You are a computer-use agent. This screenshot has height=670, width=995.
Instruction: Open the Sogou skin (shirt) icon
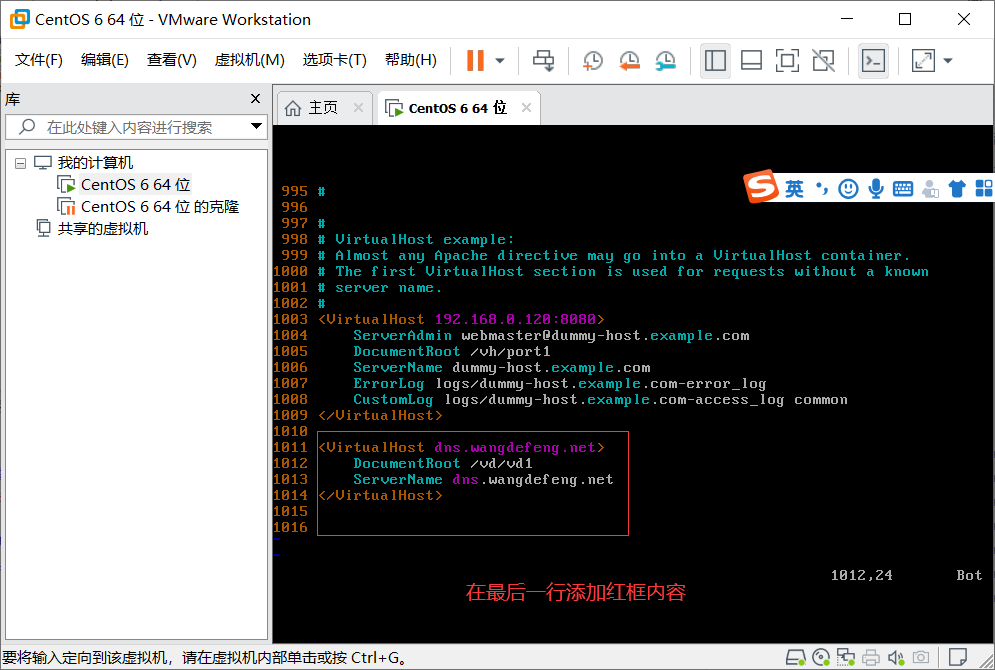click(956, 188)
